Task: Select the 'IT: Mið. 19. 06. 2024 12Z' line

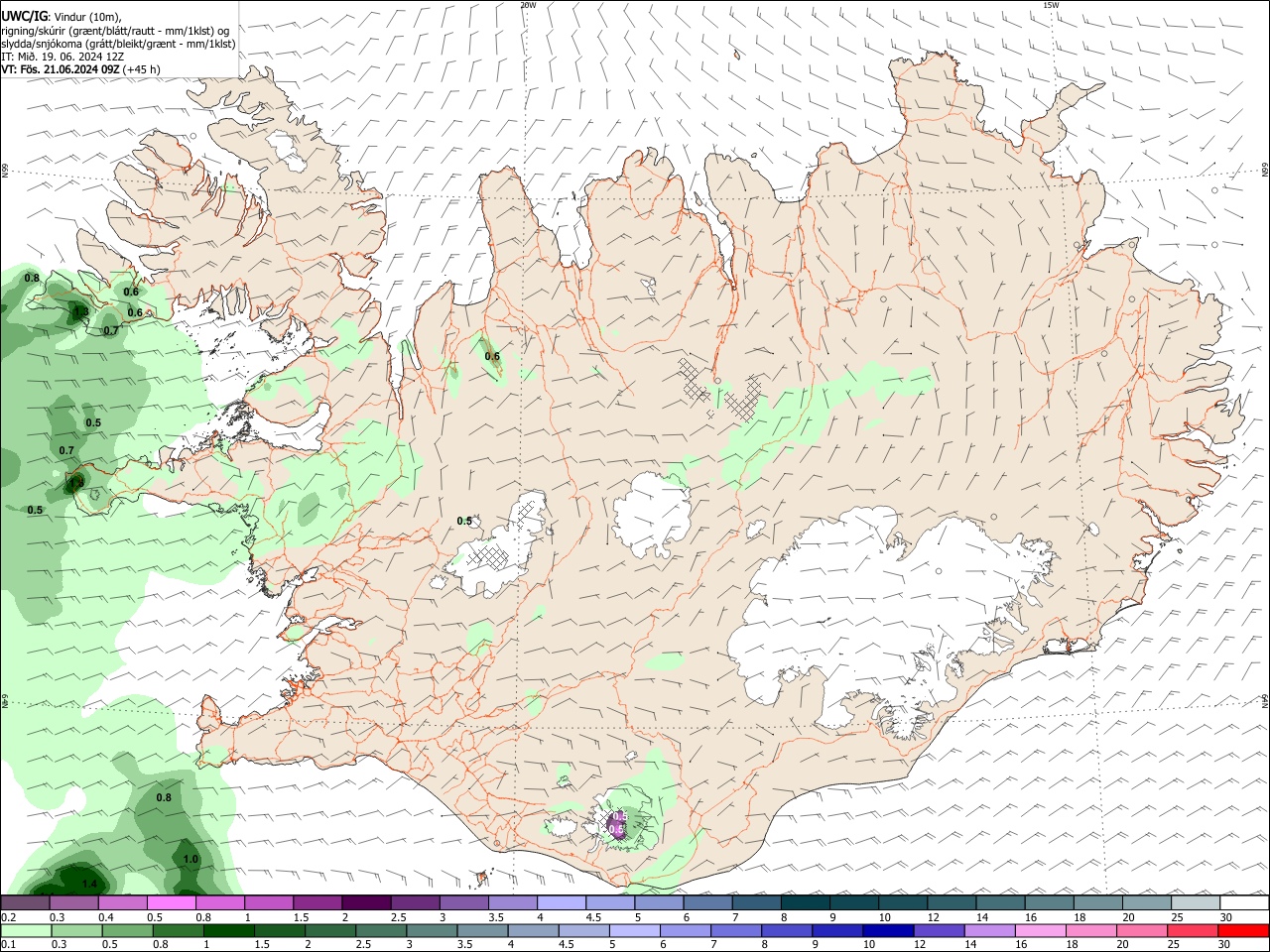Action: click(x=63, y=57)
